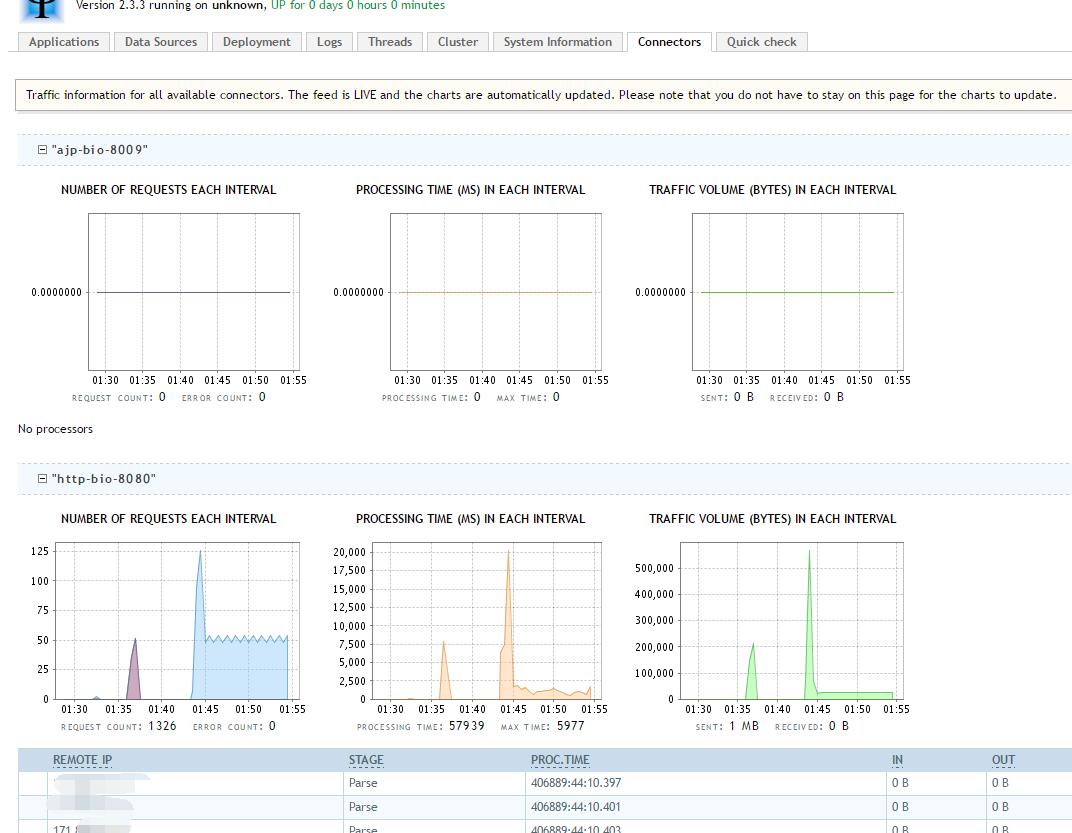Image resolution: width=1072 pixels, height=833 pixels.
Task: Sort processors by REMOTE IP column
Action: tap(83, 760)
